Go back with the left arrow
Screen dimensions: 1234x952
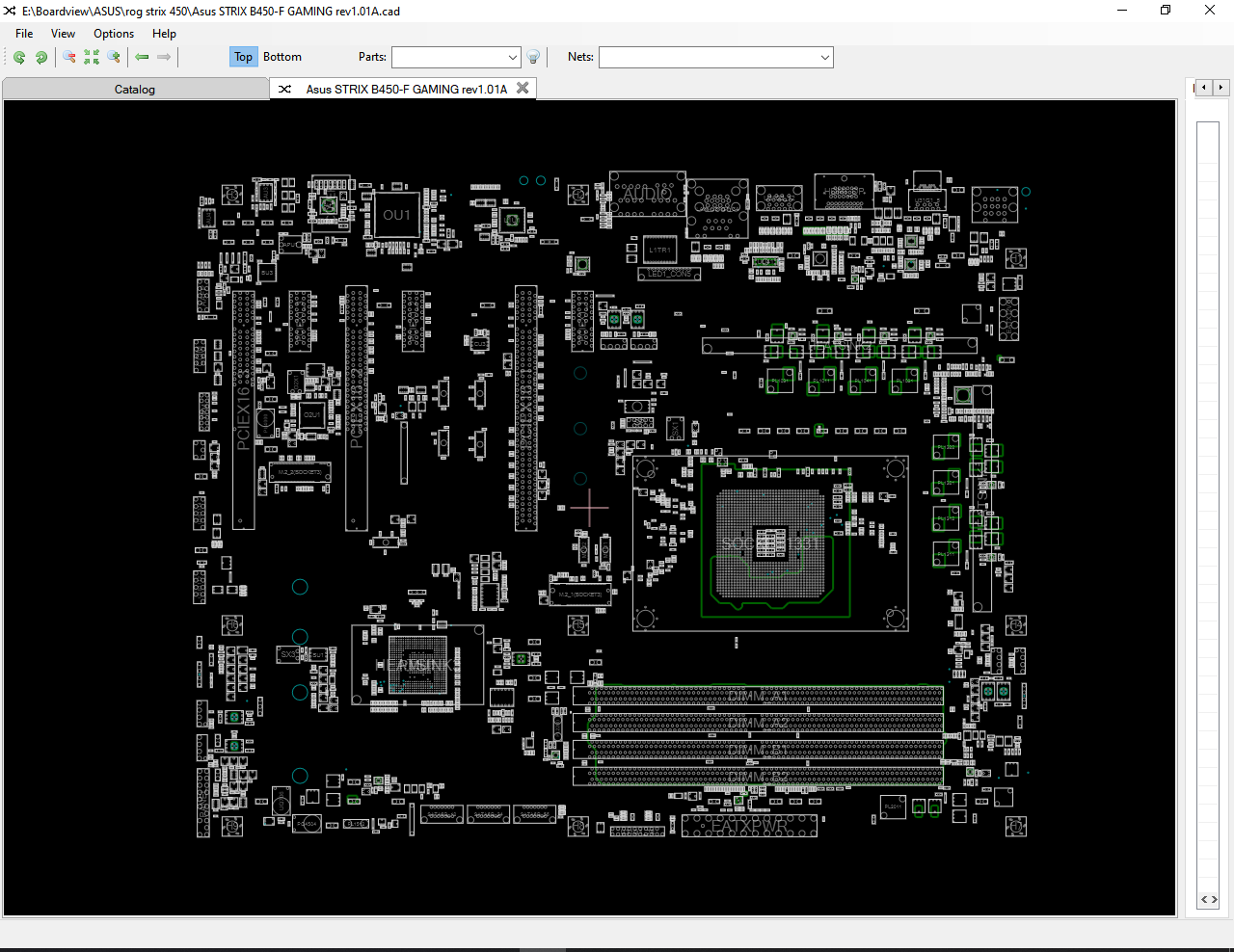[143, 58]
